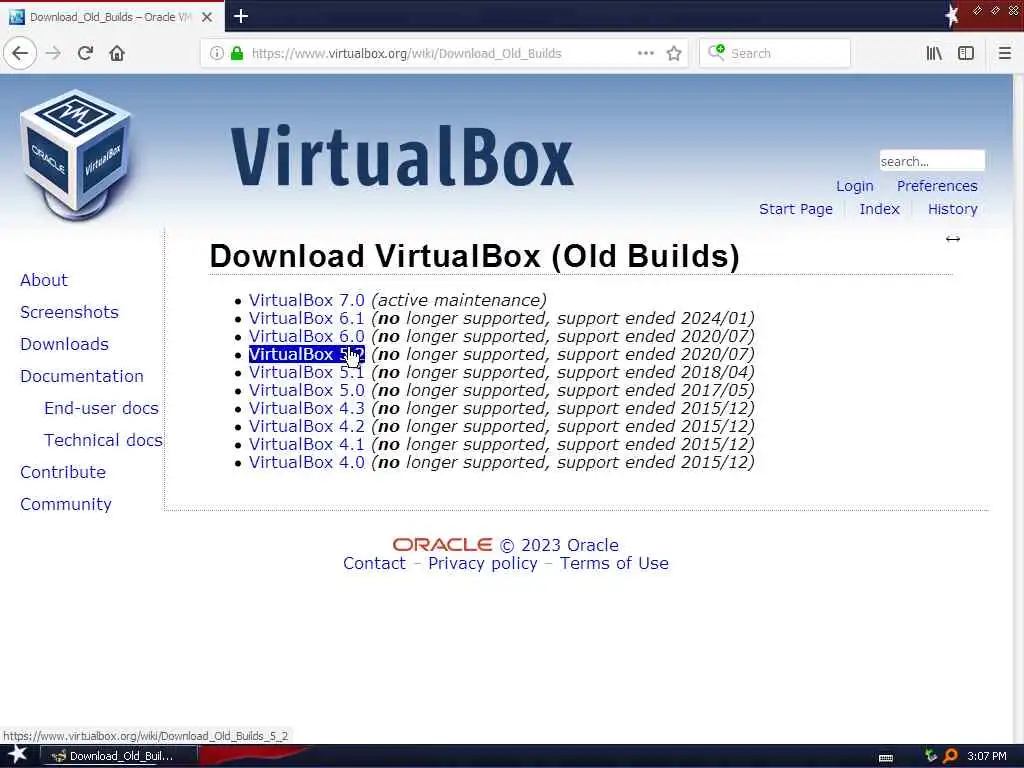Open VirtualBox 7.0 builds link

pyautogui.click(x=306, y=300)
